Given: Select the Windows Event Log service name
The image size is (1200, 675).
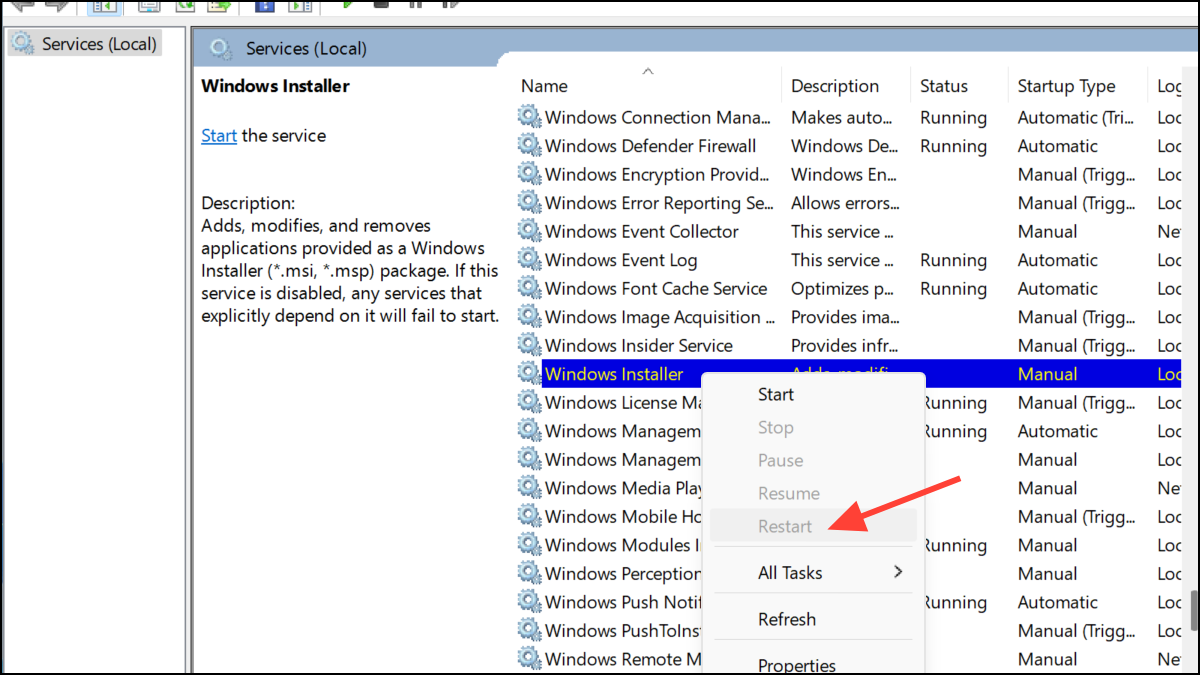Looking at the screenshot, I should click(621, 260).
